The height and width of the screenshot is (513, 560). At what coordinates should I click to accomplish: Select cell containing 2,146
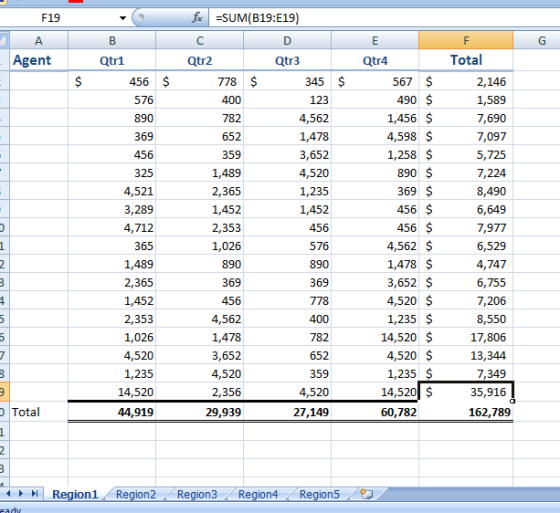(466, 81)
